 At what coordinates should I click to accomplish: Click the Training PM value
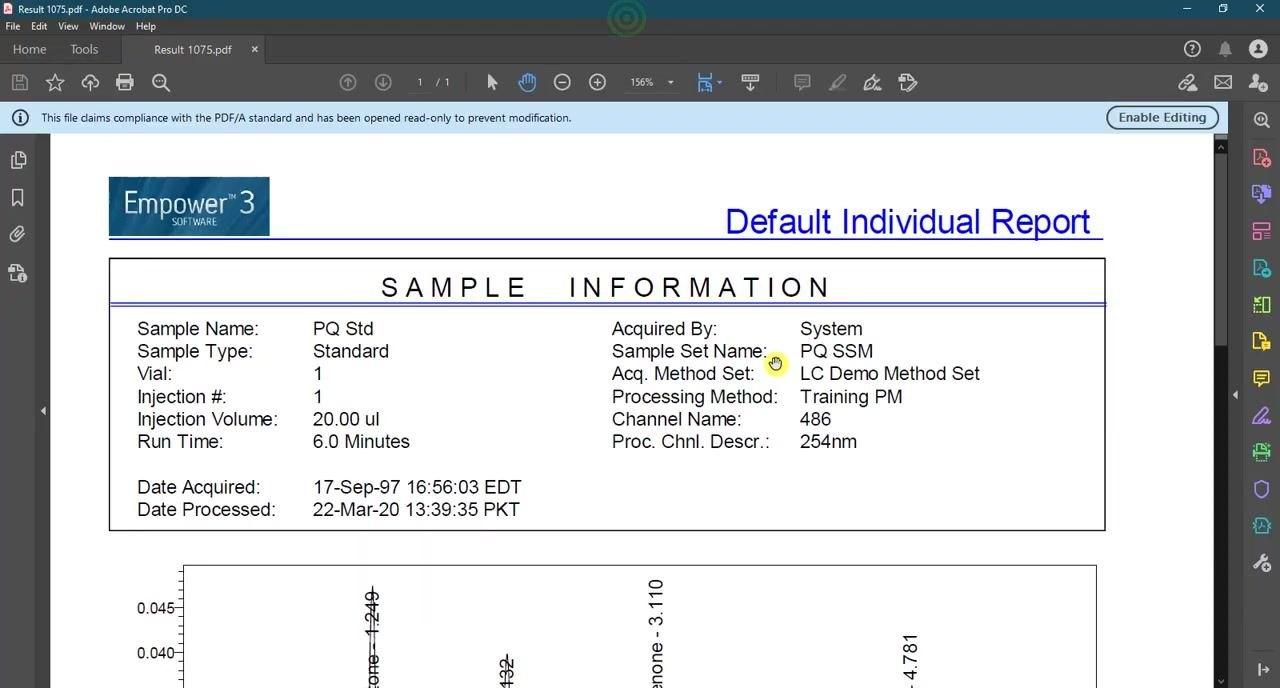tap(851, 397)
